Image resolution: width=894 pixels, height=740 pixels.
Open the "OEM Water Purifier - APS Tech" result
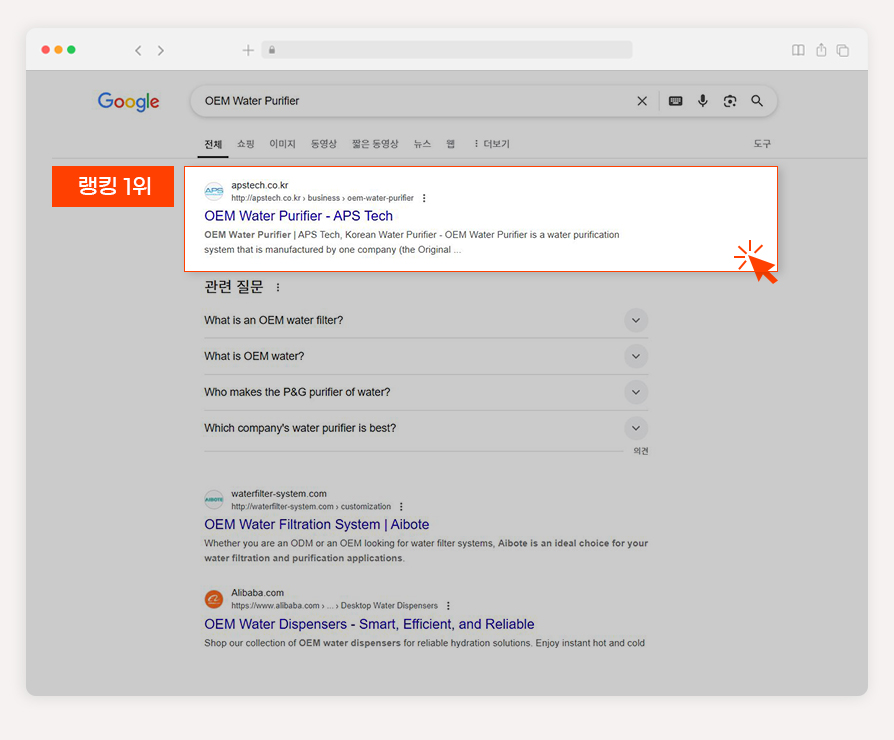pyautogui.click(x=298, y=216)
